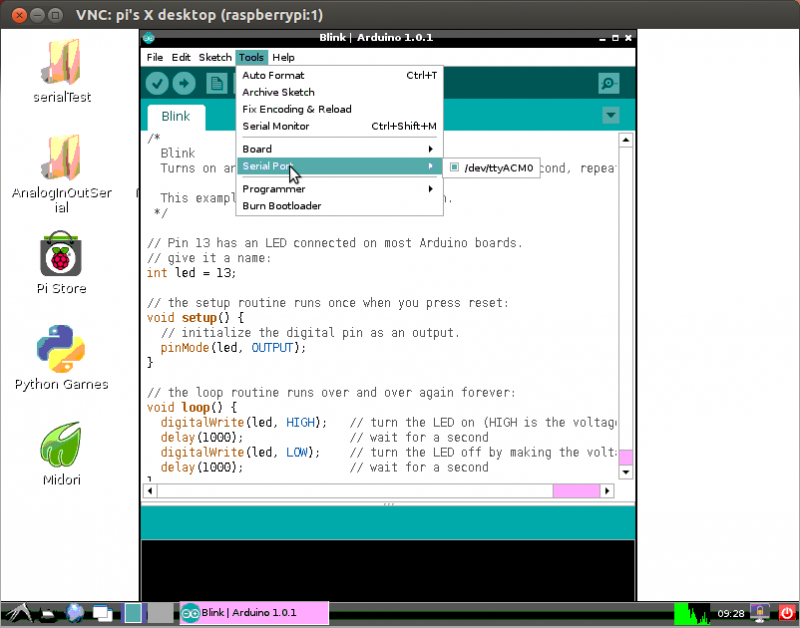
Task: Expand the Serial Port submenu
Action: (339, 166)
